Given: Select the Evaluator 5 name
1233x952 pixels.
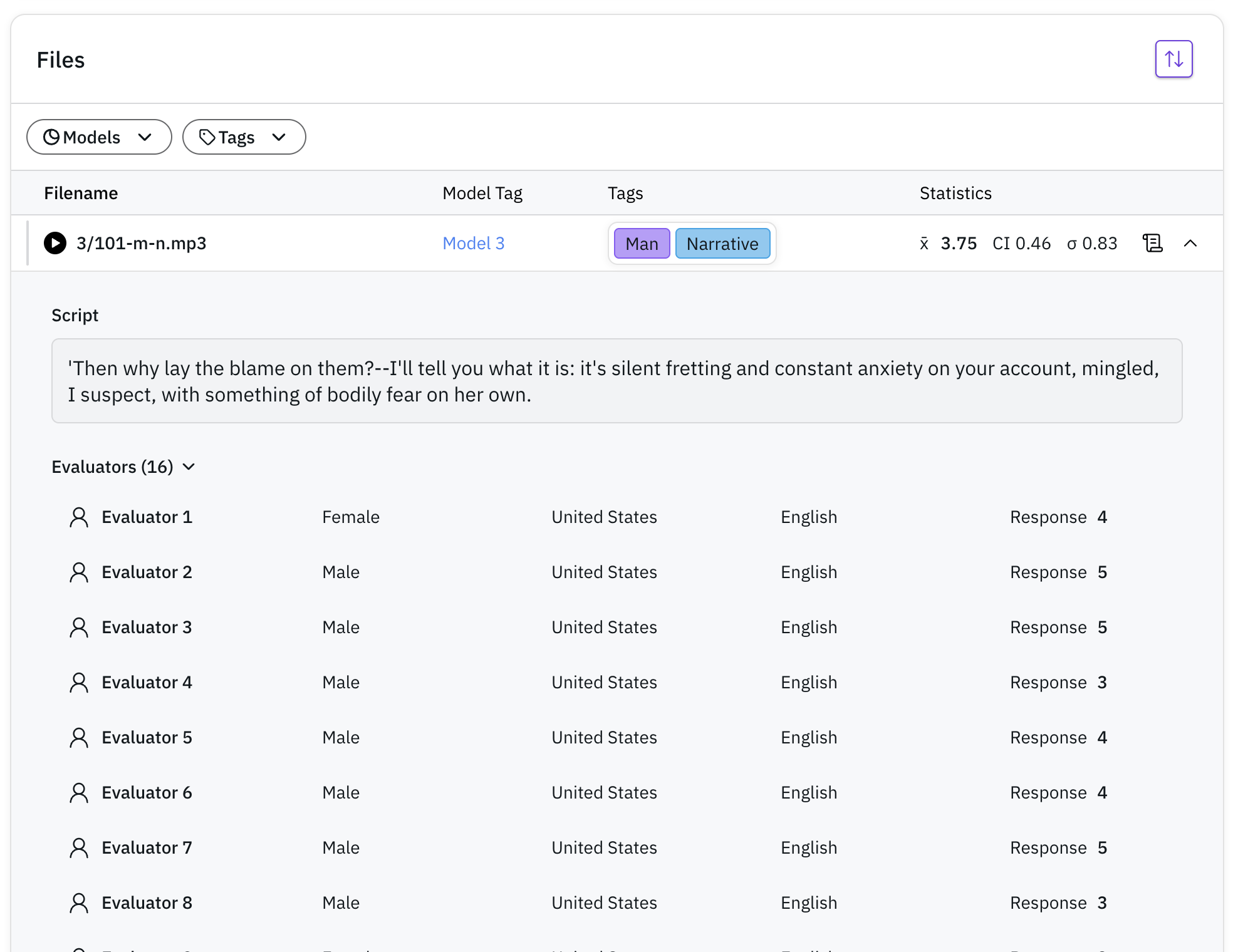Looking at the screenshot, I should (x=147, y=737).
